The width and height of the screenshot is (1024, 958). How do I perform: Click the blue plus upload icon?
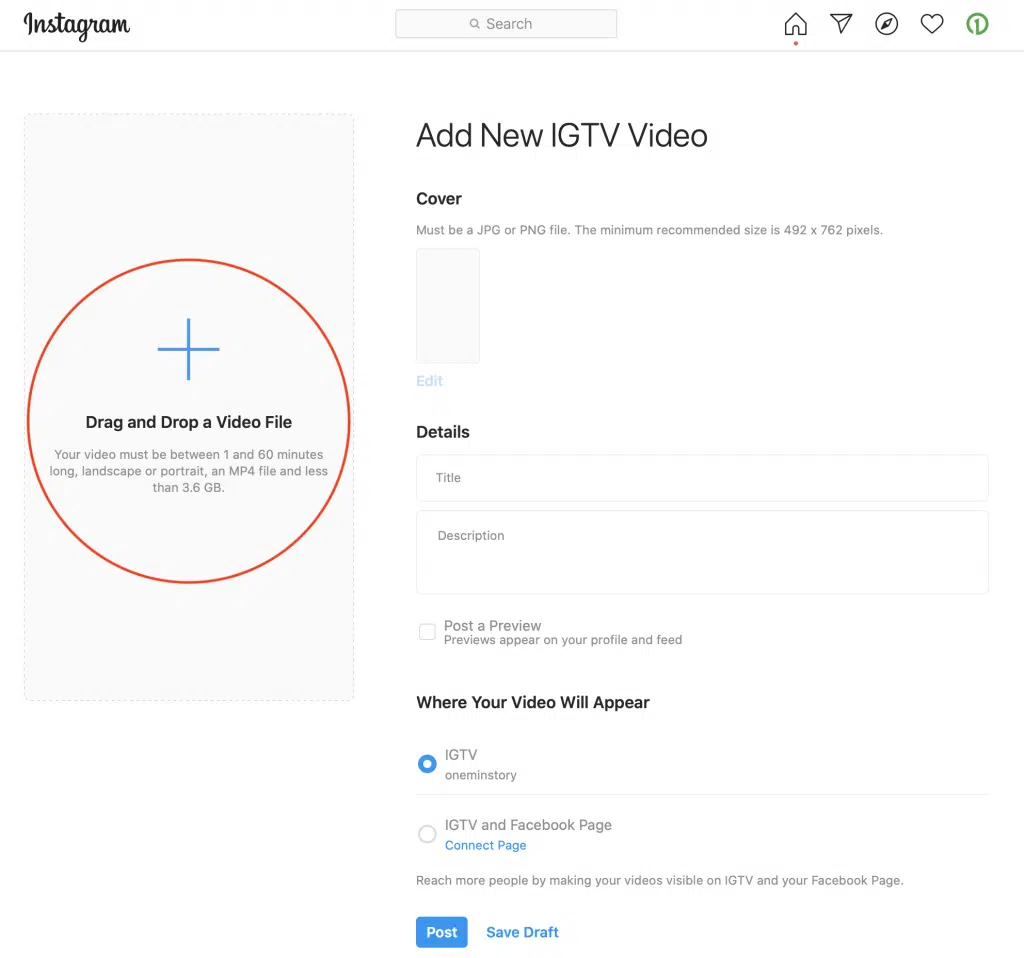pos(189,349)
